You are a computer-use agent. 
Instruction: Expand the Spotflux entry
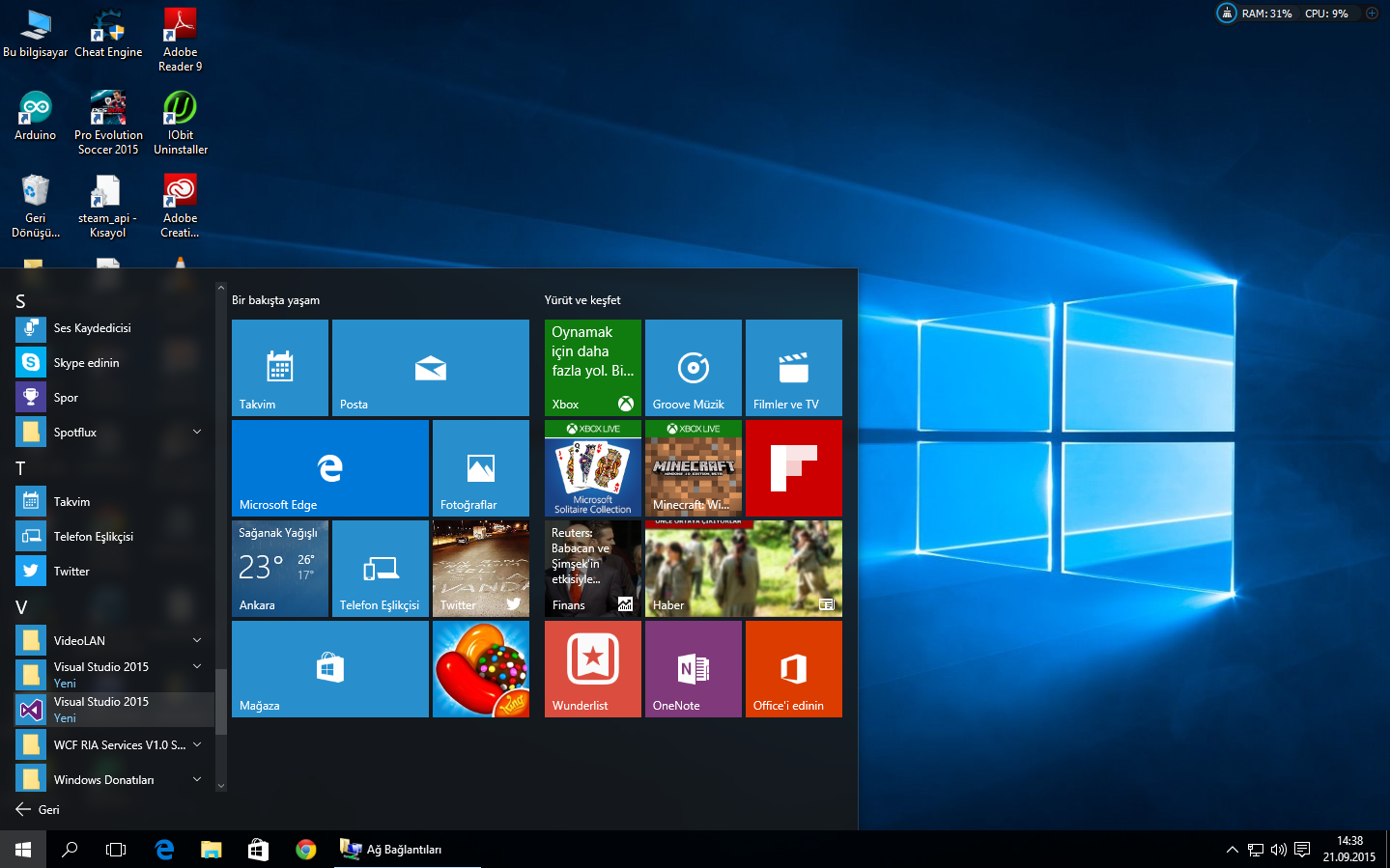[197, 432]
